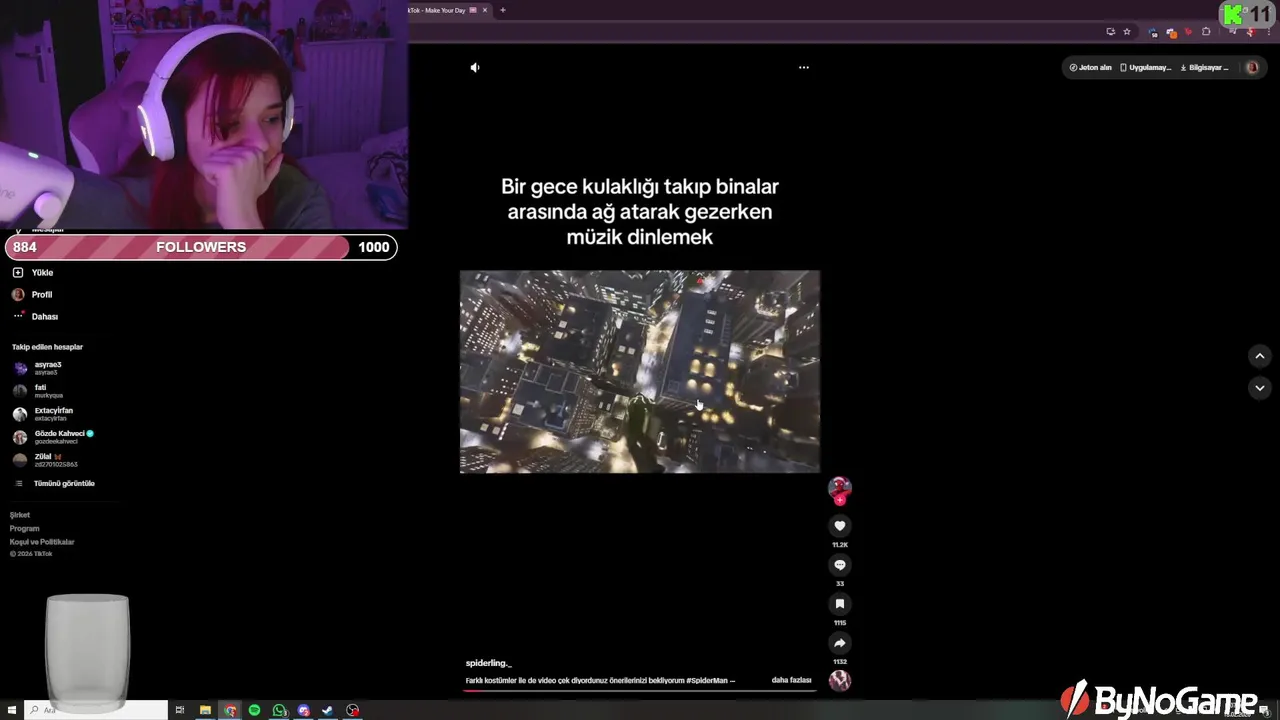Expand caption with daha fazlası
This screenshot has height=720, width=1280.
[x=791, y=680]
